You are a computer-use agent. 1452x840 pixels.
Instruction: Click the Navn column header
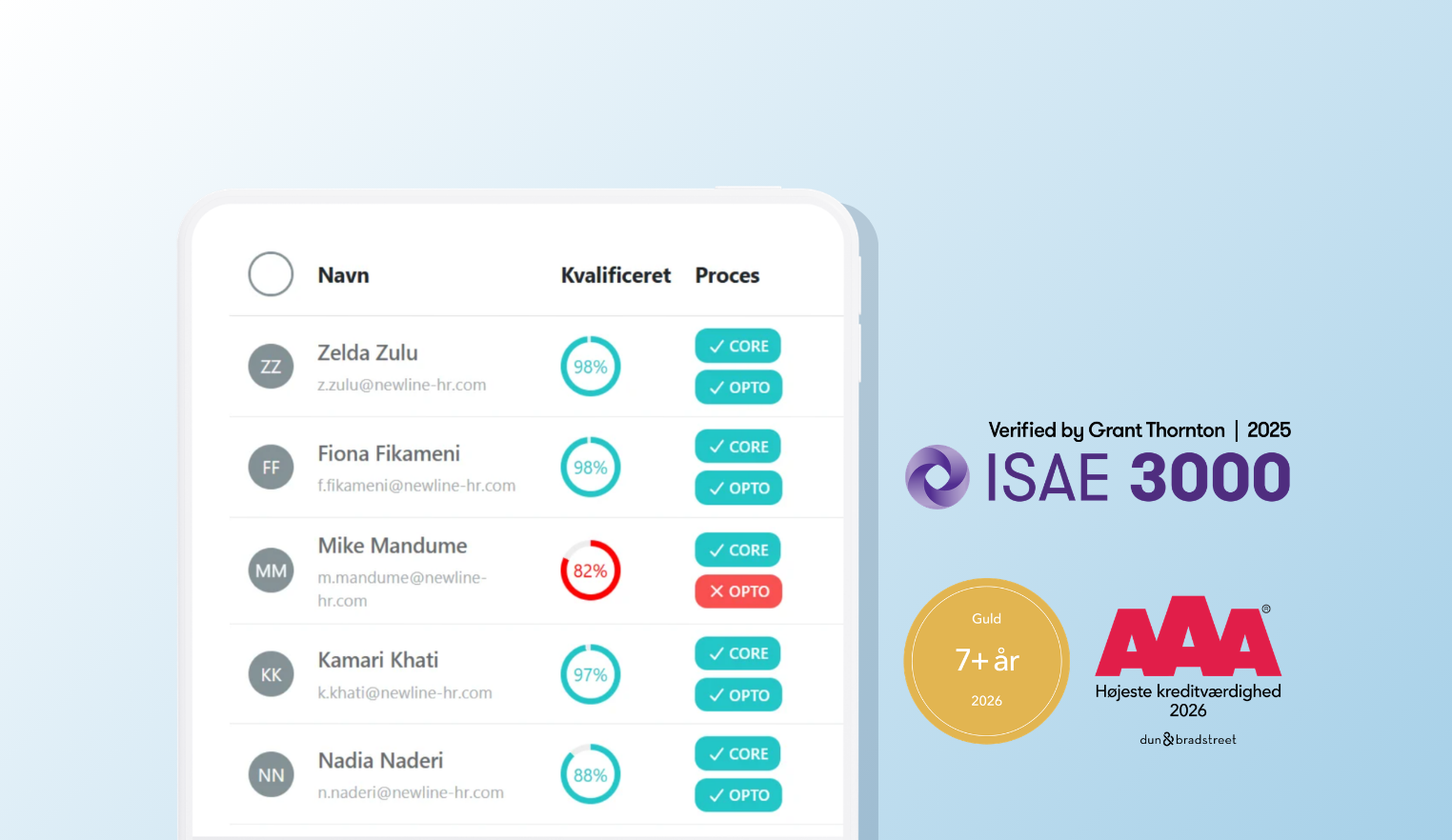pyautogui.click(x=343, y=275)
